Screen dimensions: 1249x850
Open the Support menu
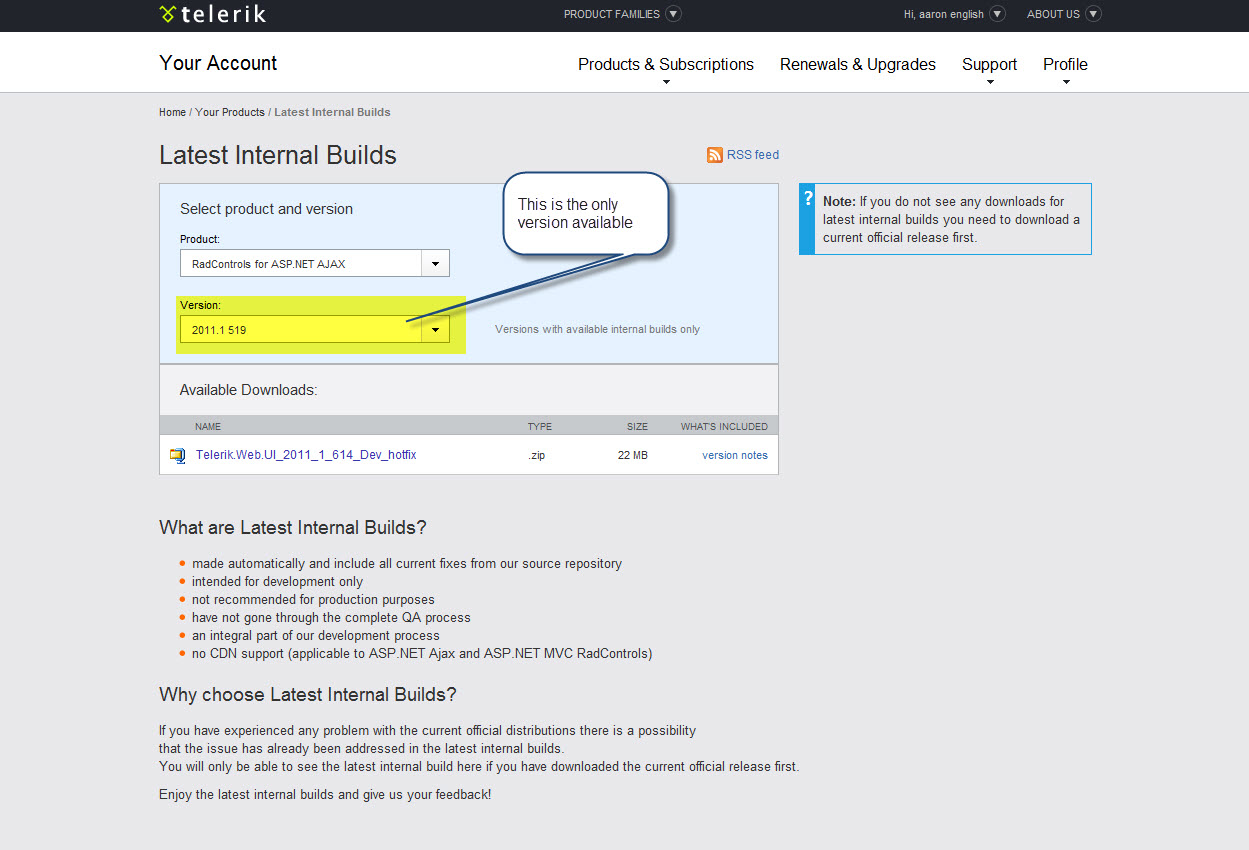[989, 64]
